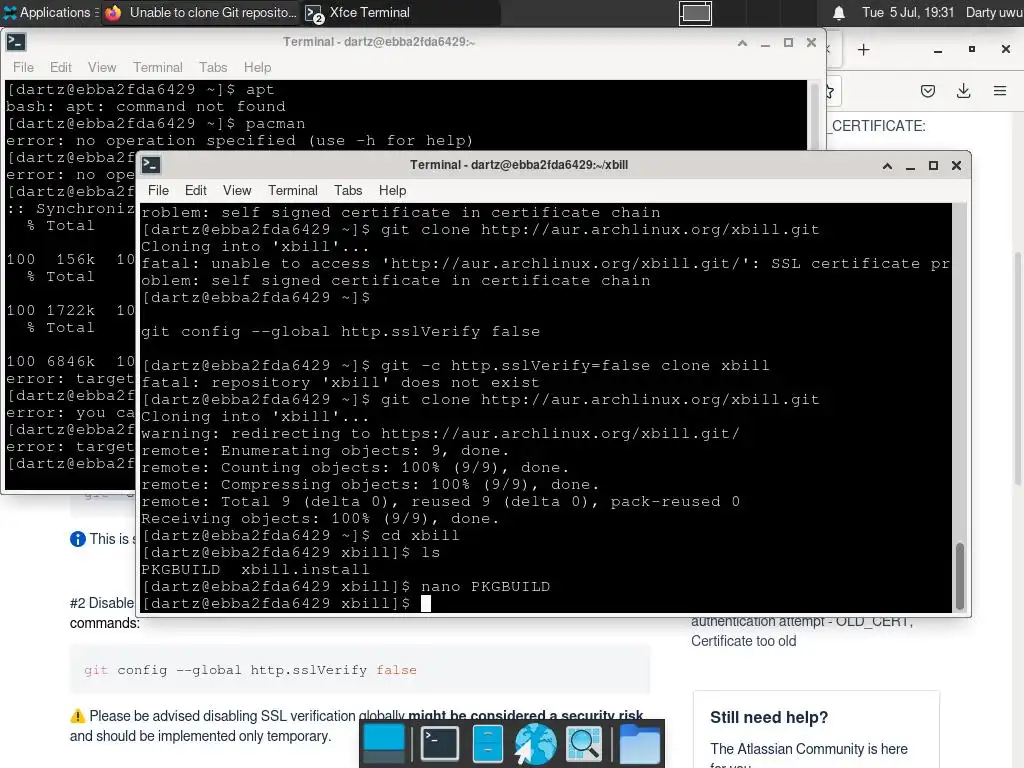Click 'Certificate too old' text on page
The width and height of the screenshot is (1024, 768).
743,641
